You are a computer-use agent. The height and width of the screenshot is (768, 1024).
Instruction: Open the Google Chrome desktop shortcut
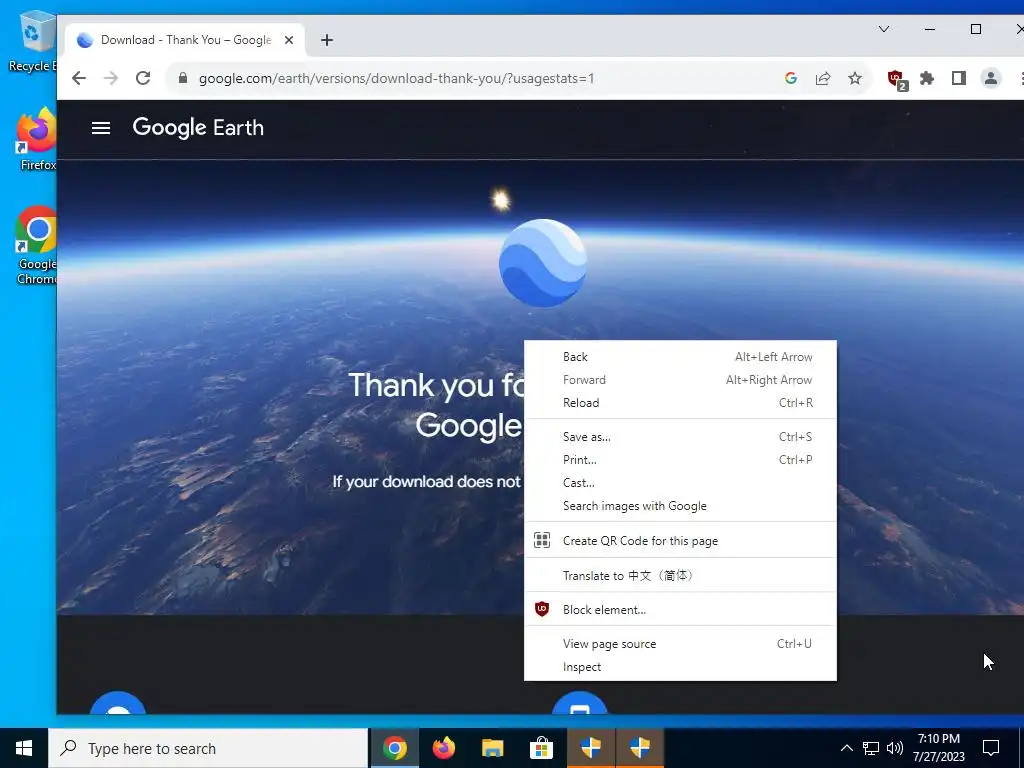tap(36, 246)
